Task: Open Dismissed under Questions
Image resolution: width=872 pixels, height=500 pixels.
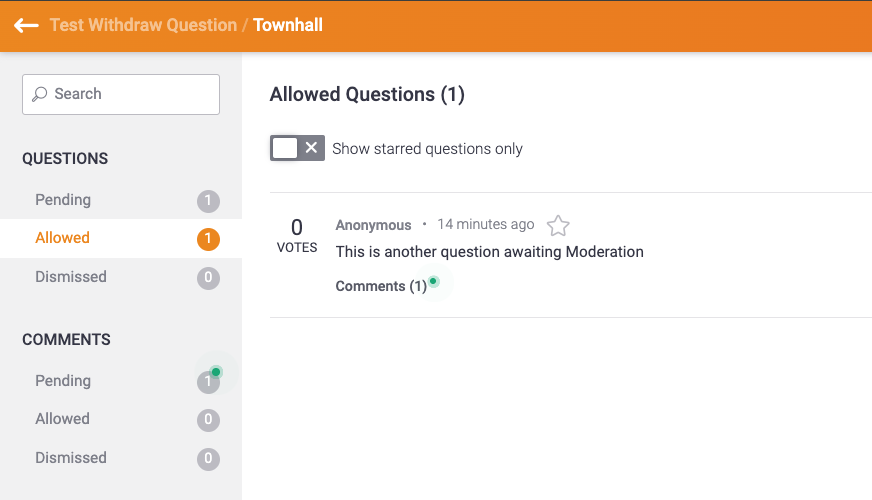Action: pyautogui.click(x=121, y=277)
